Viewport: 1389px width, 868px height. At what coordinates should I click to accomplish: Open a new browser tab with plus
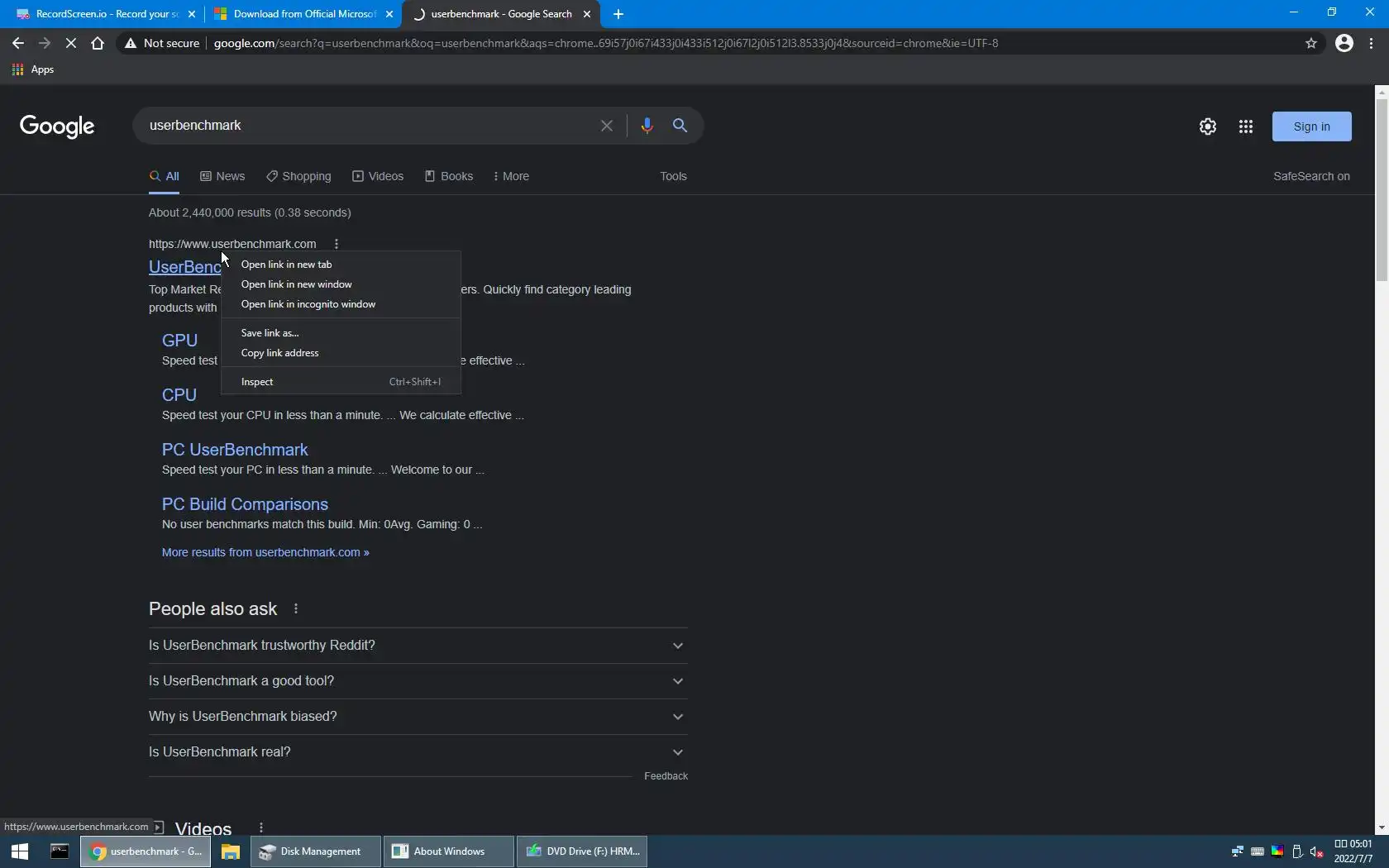(x=618, y=14)
